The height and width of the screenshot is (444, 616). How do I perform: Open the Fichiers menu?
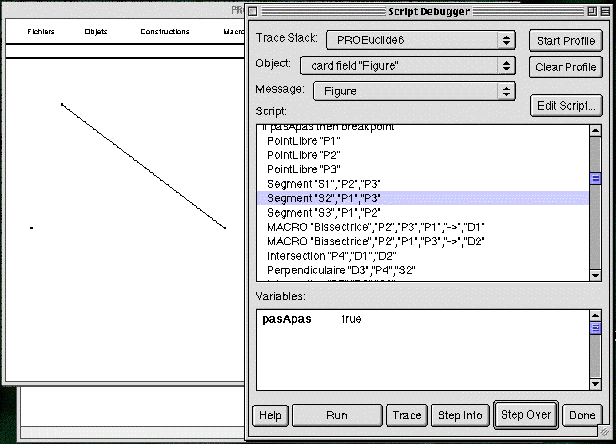tap(41, 32)
